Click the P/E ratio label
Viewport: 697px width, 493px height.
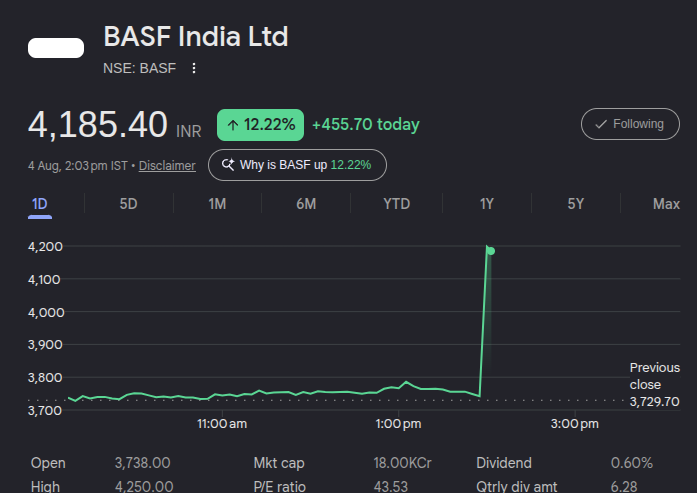280,486
